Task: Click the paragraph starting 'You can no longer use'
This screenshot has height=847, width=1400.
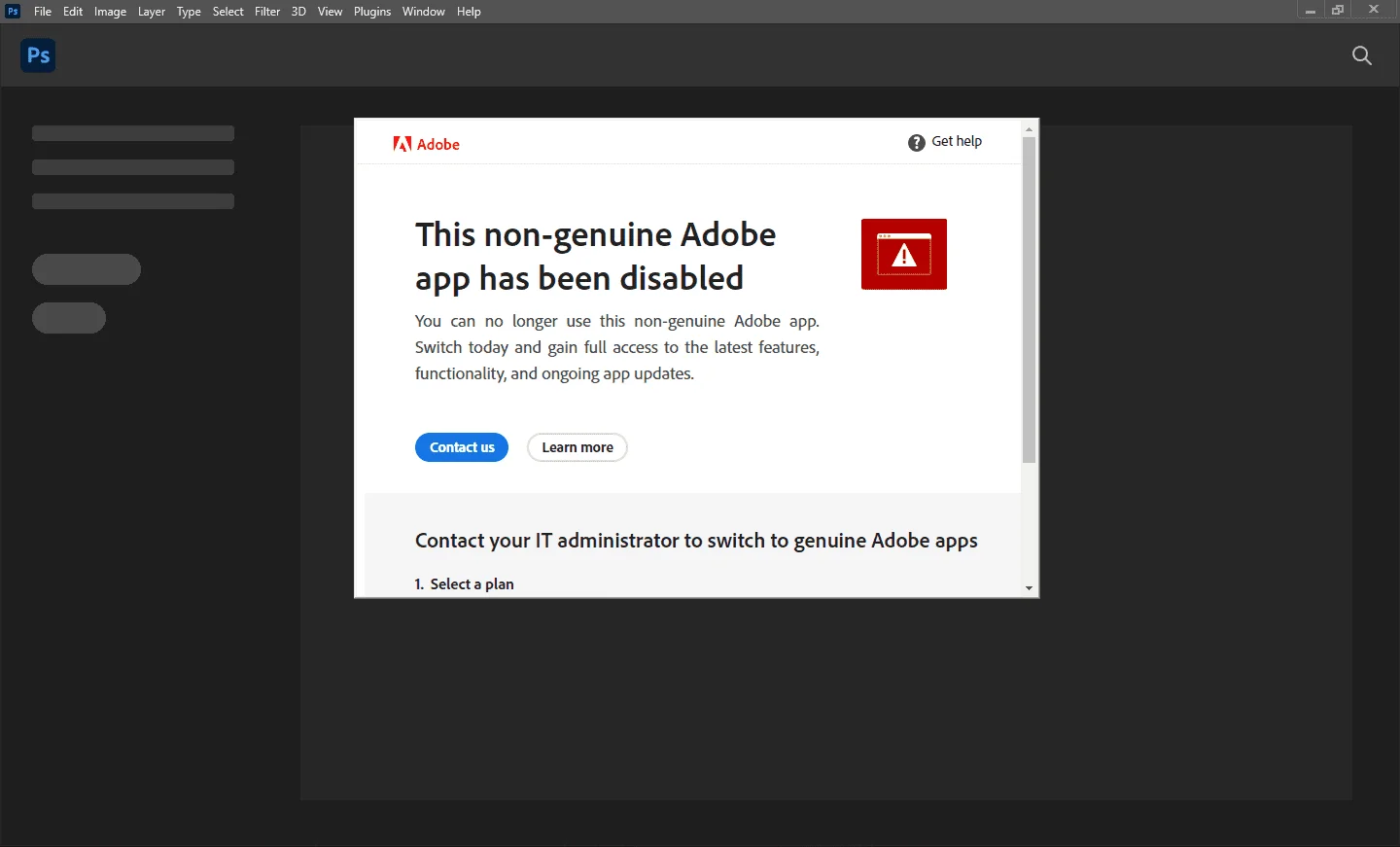Action: (x=617, y=347)
